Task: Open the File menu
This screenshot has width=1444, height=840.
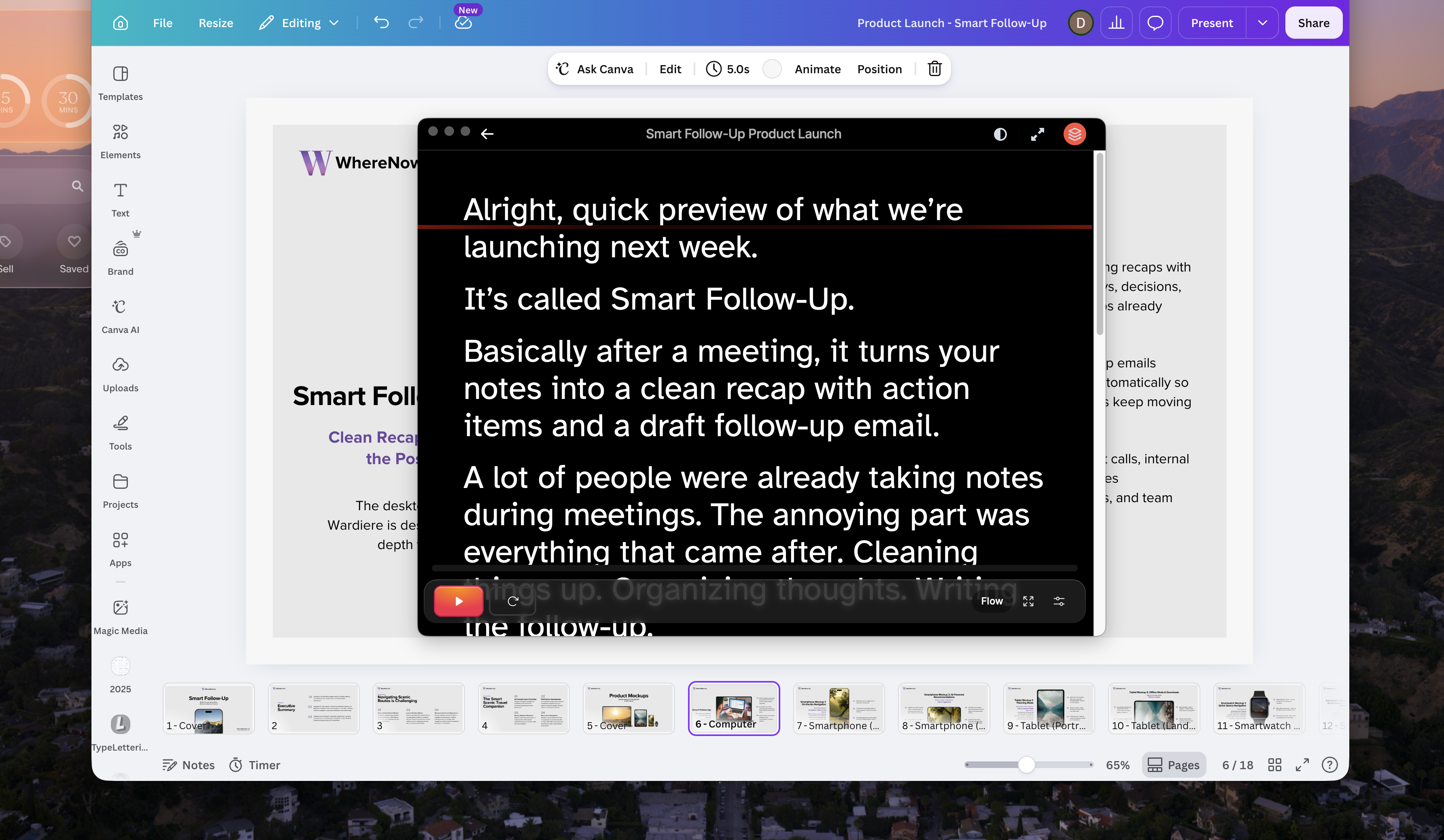Action: coord(163,23)
